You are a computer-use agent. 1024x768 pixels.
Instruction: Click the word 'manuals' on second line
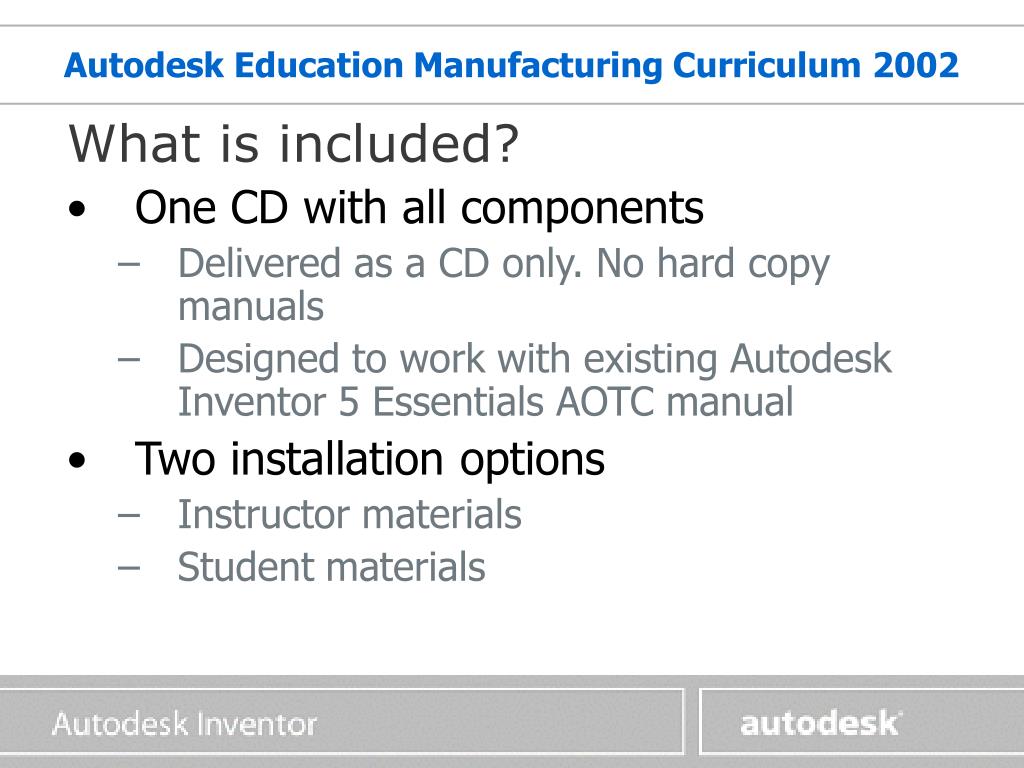(x=251, y=307)
